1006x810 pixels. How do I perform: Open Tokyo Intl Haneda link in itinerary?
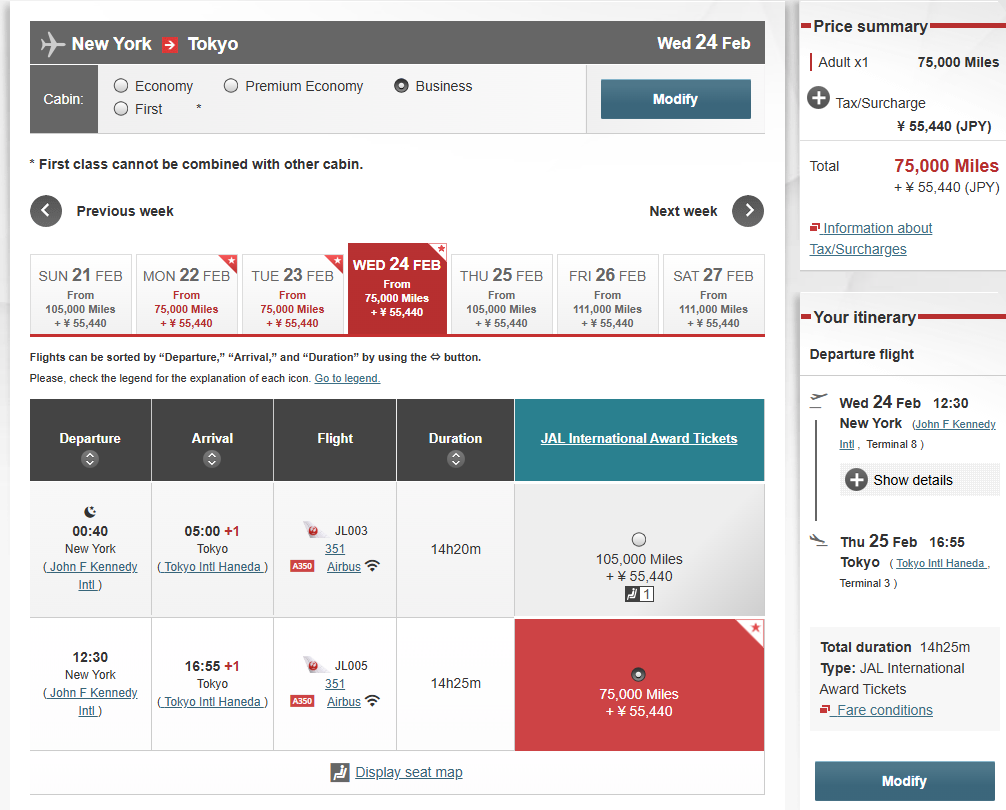940,563
